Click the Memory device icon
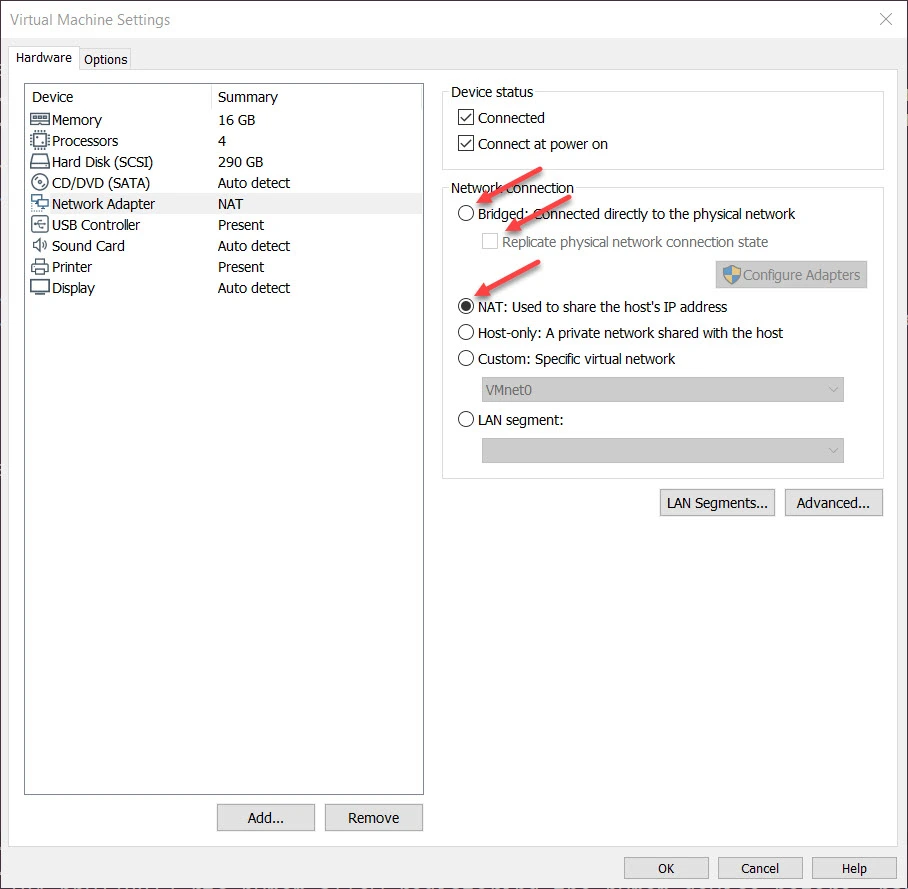The height and width of the screenshot is (889, 908). coord(40,120)
